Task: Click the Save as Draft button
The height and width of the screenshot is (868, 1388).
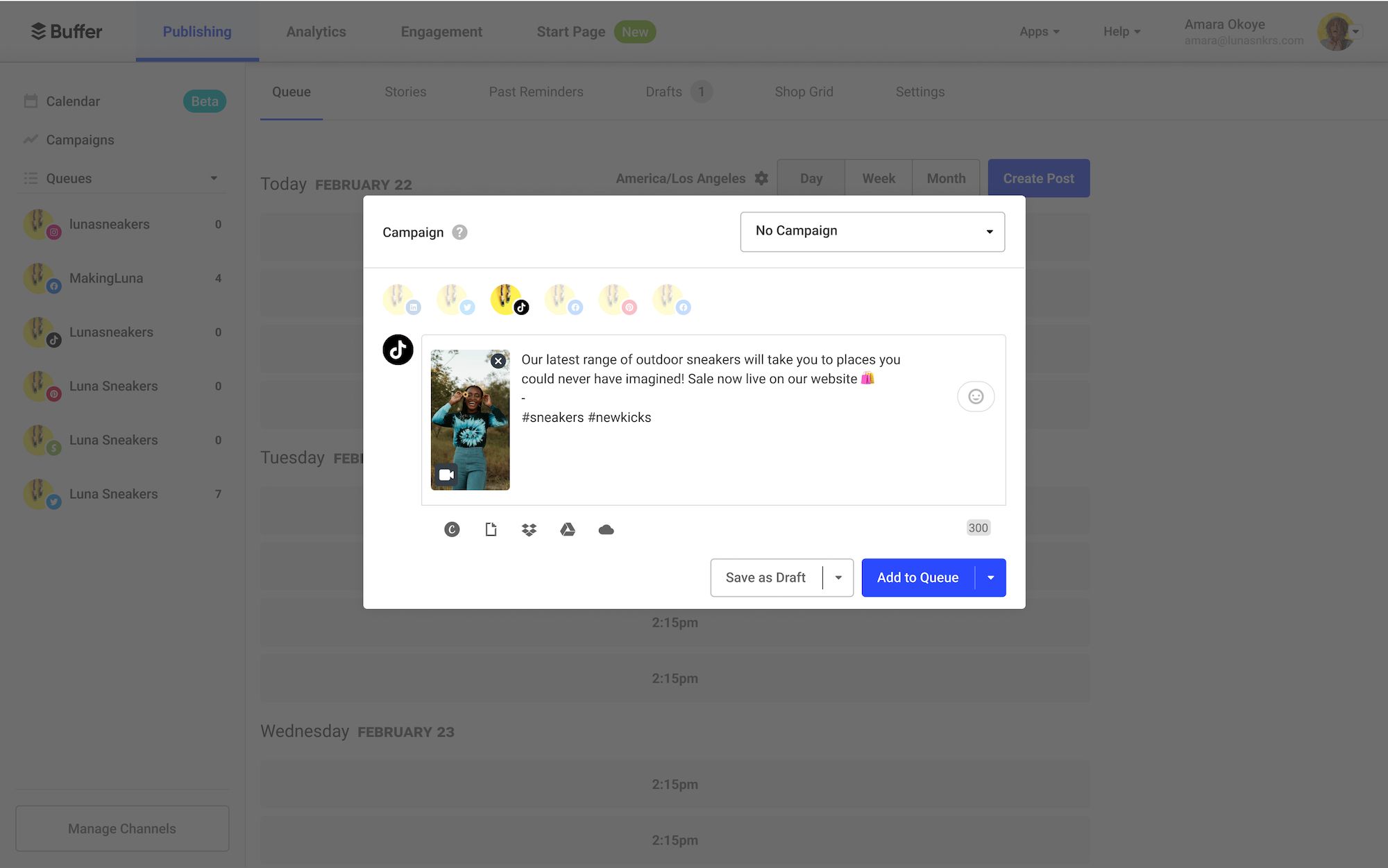Action: pyautogui.click(x=765, y=577)
